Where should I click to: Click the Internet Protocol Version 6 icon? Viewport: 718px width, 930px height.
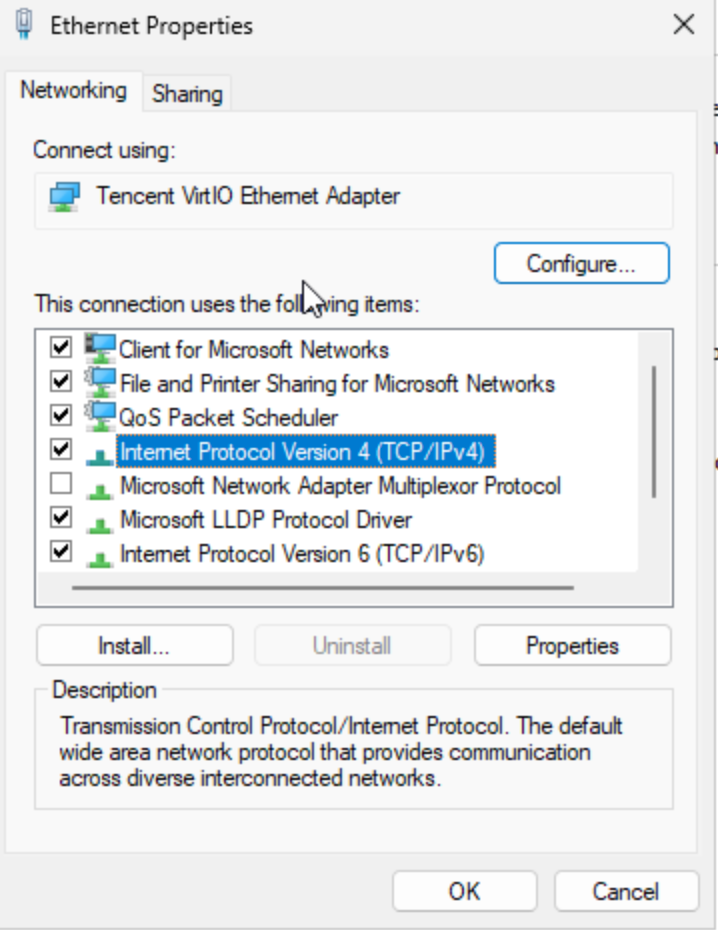click(100, 556)
